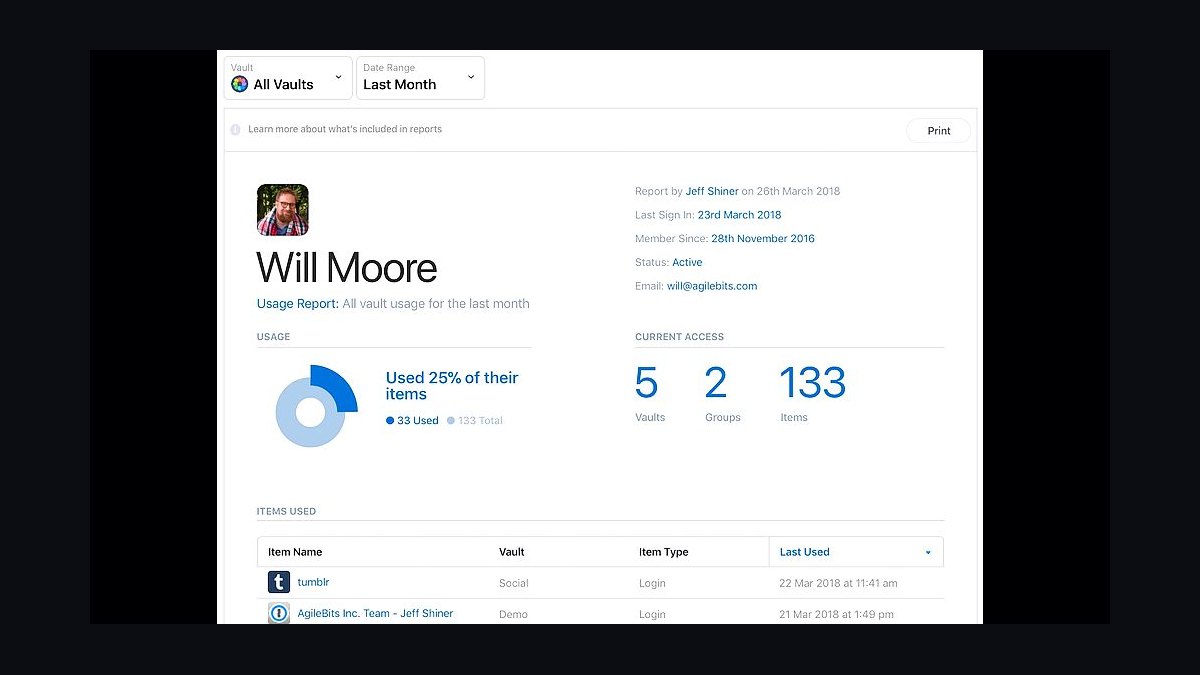The height and width of the screenshot is (675, 1200).
Task: Open the tumblr item
Action: [x=313, y=582]
